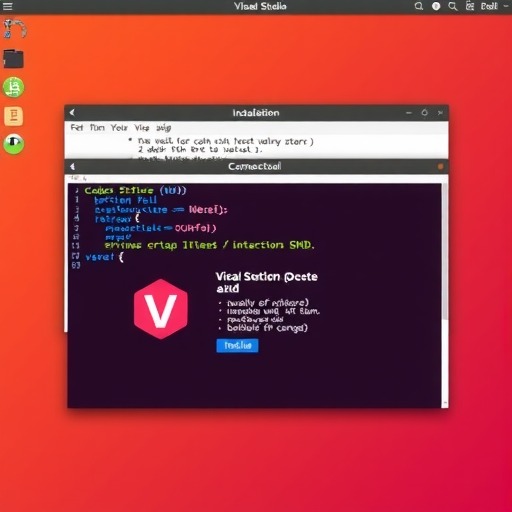This screenshot has height=512, width=512.
Task: Open the yellow document app in the dock
Action: coord(14,116)
